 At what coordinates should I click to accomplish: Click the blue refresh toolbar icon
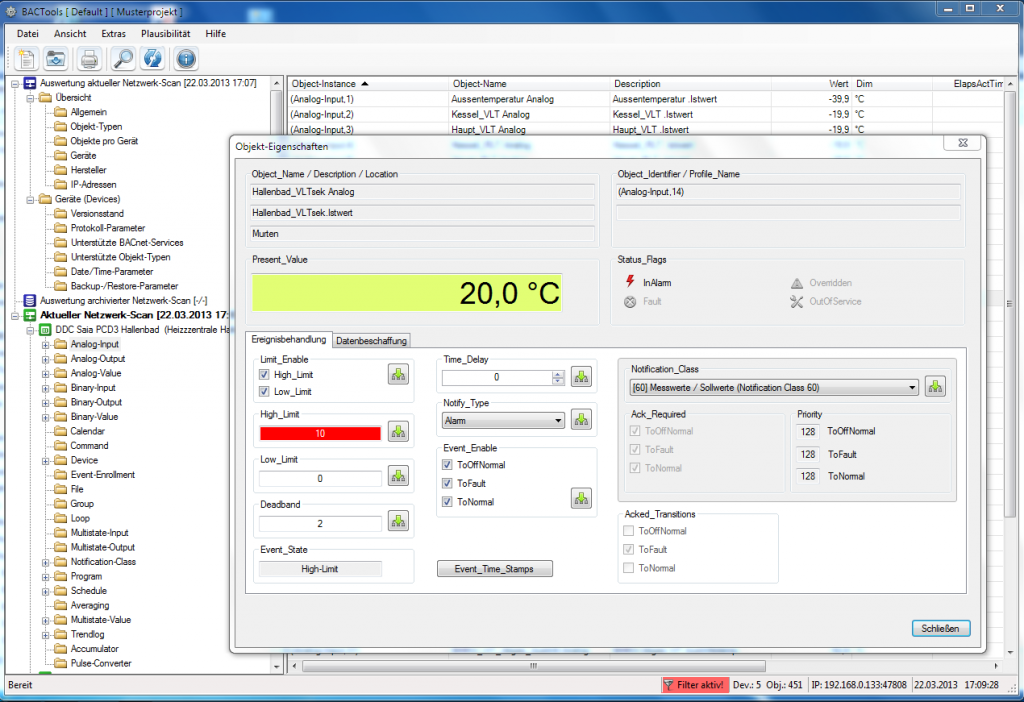tap(152, 58)
